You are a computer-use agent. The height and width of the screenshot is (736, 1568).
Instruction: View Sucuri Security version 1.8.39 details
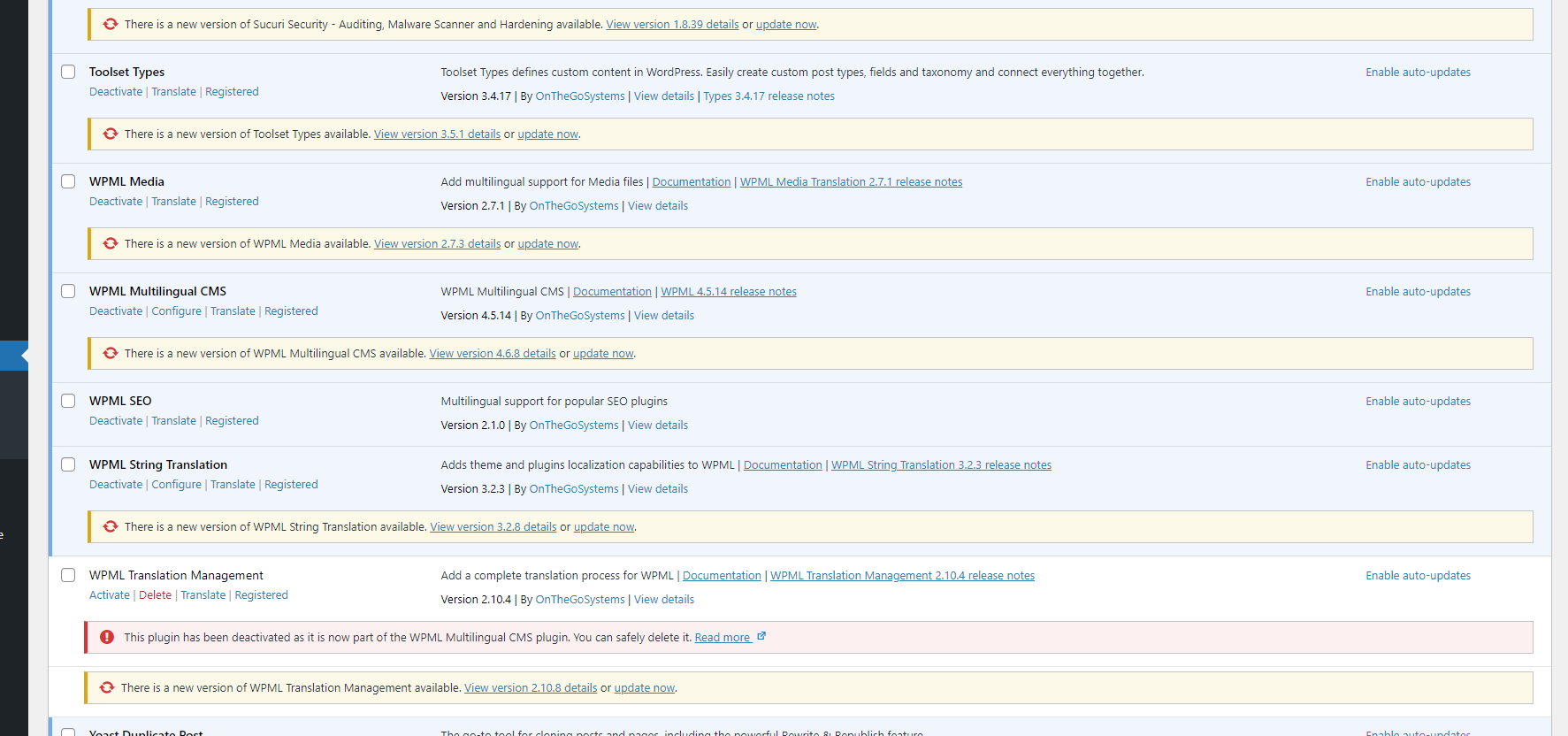coord(672,25)
